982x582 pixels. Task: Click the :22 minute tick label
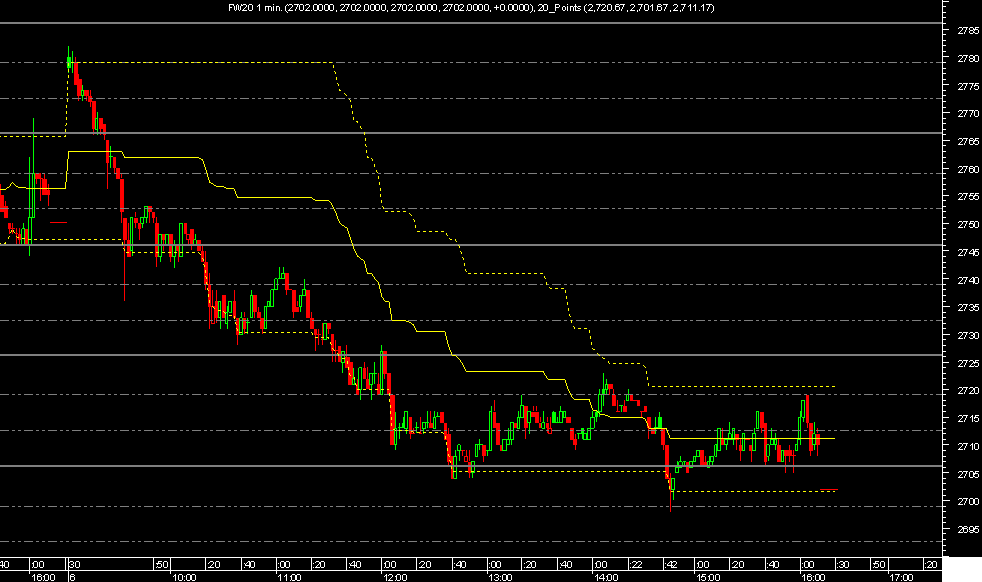coord(636,564)
